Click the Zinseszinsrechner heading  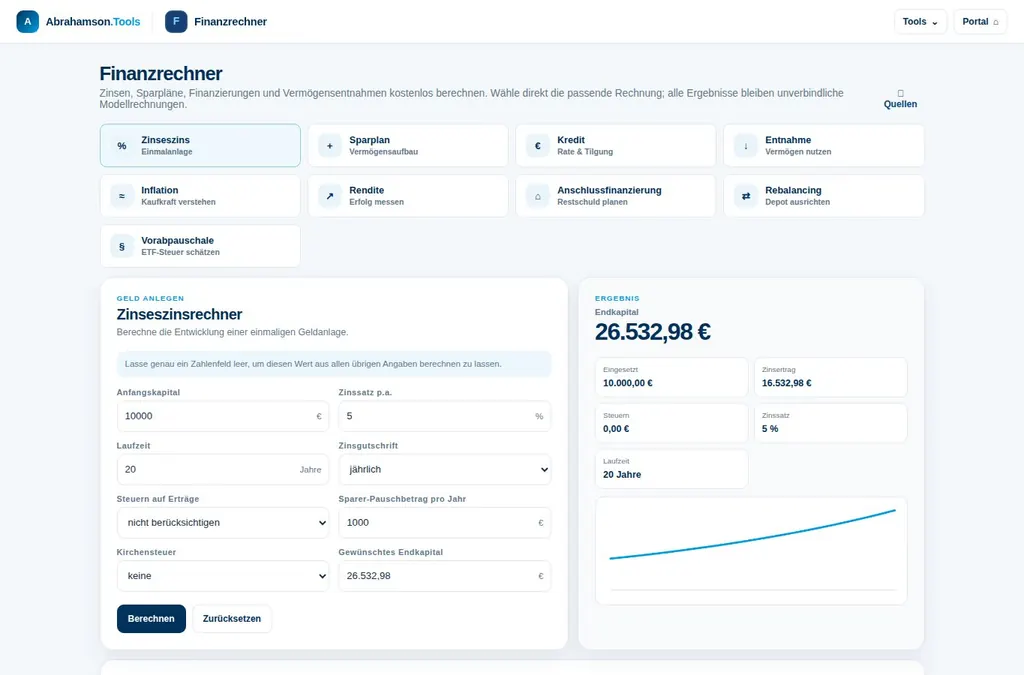[x=180, y=314]
